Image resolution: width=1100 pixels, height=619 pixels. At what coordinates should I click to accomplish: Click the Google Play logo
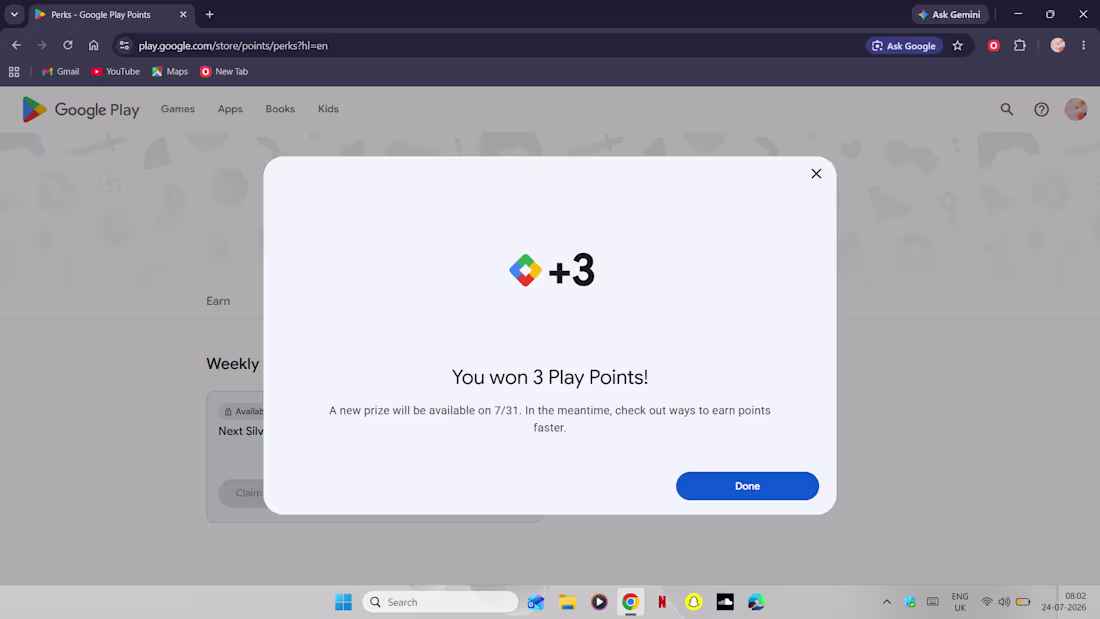(x=81, y=109)
